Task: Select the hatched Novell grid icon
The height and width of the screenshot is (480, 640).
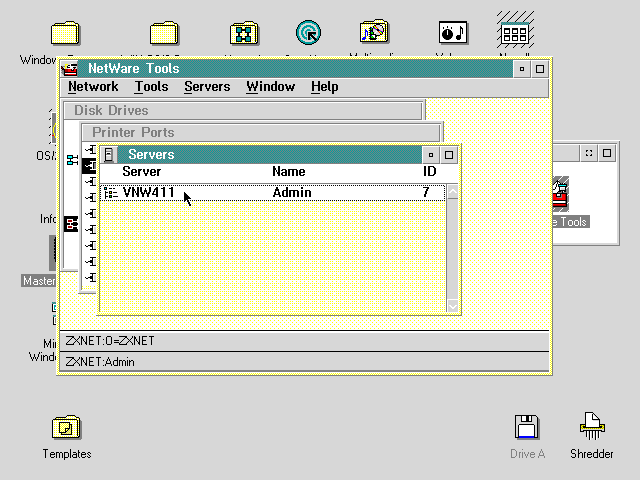Action: click(x=515, y=31)
